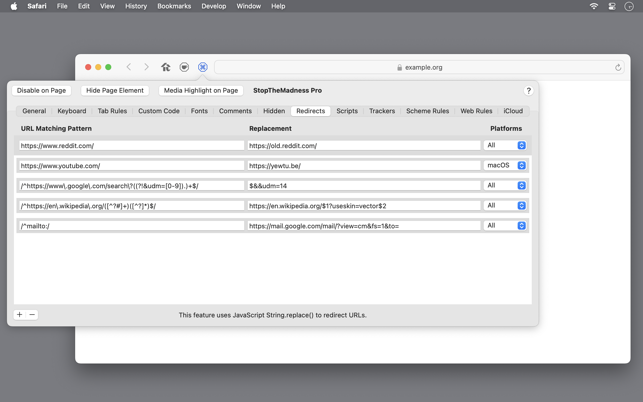
Task: Click the Replacement column header
Action: pyautogui.click(x=270, y=128)
